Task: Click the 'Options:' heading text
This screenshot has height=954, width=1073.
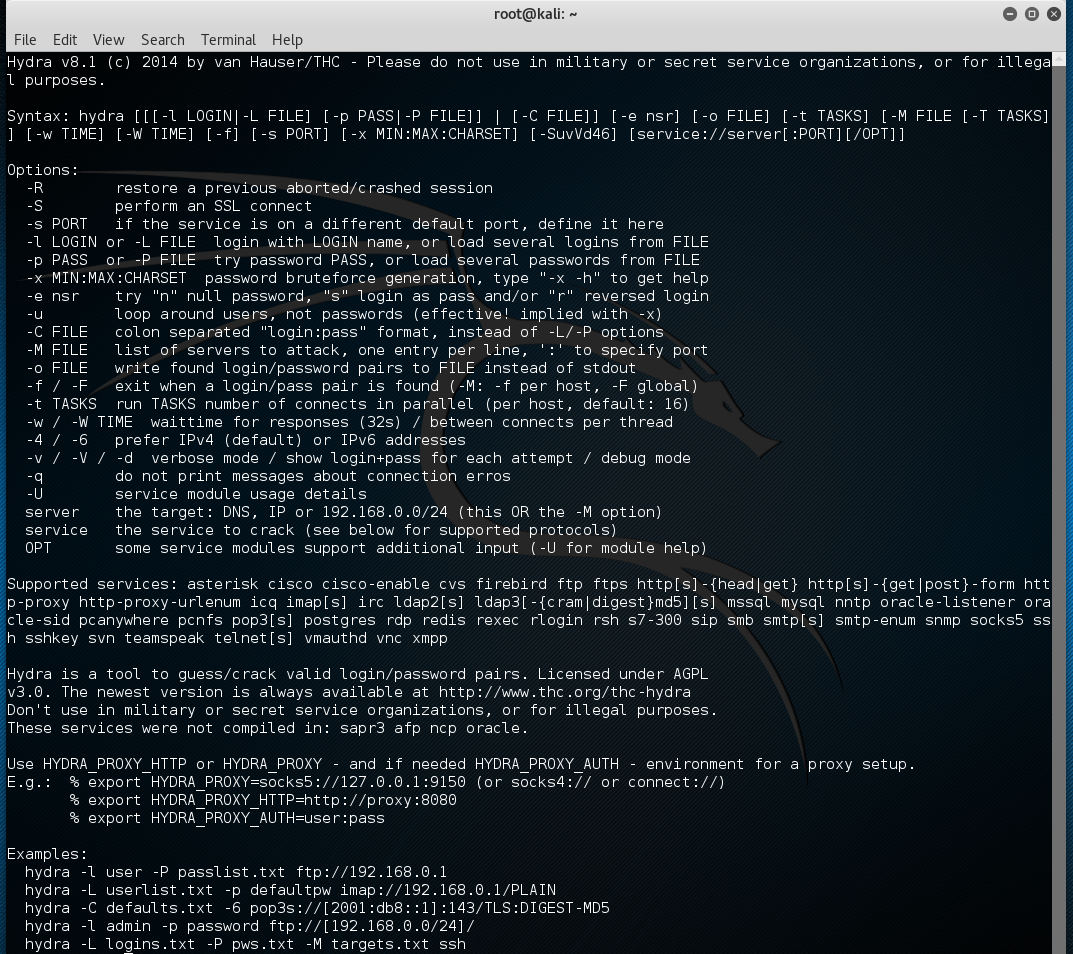Action: coord(42,170)
